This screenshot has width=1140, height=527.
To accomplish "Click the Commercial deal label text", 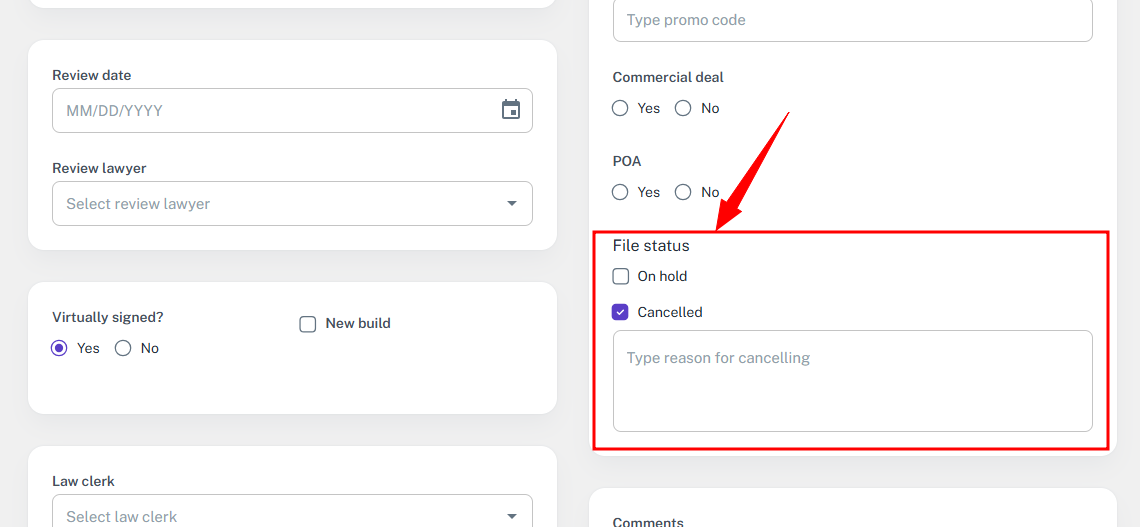I will tap(668, 77).
